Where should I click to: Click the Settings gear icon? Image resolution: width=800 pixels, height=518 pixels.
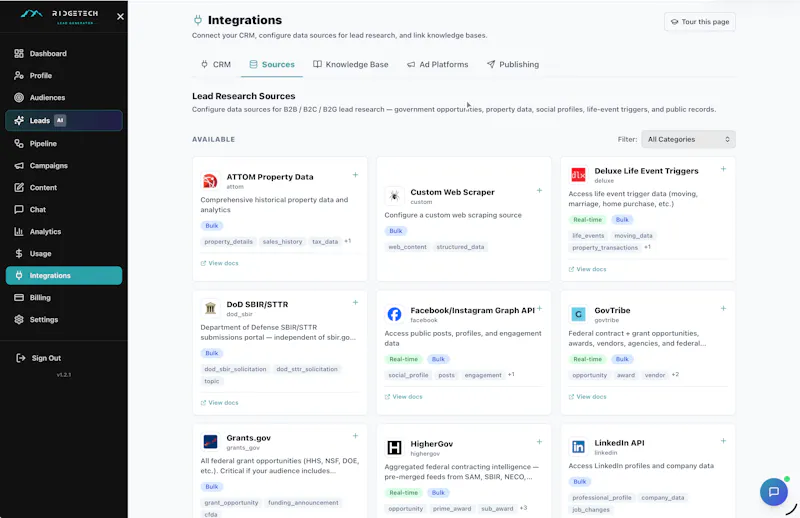pos(19,319)
